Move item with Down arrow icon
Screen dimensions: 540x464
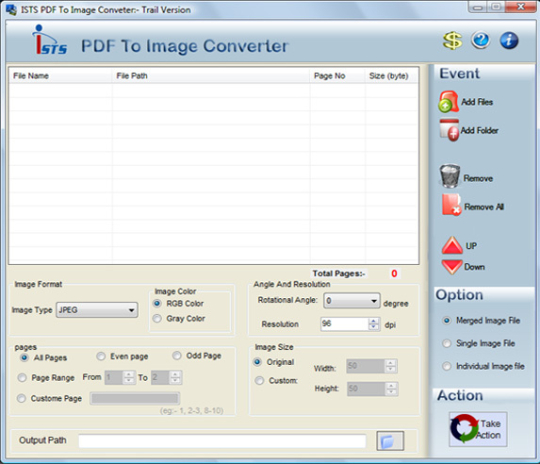[452, 267]
